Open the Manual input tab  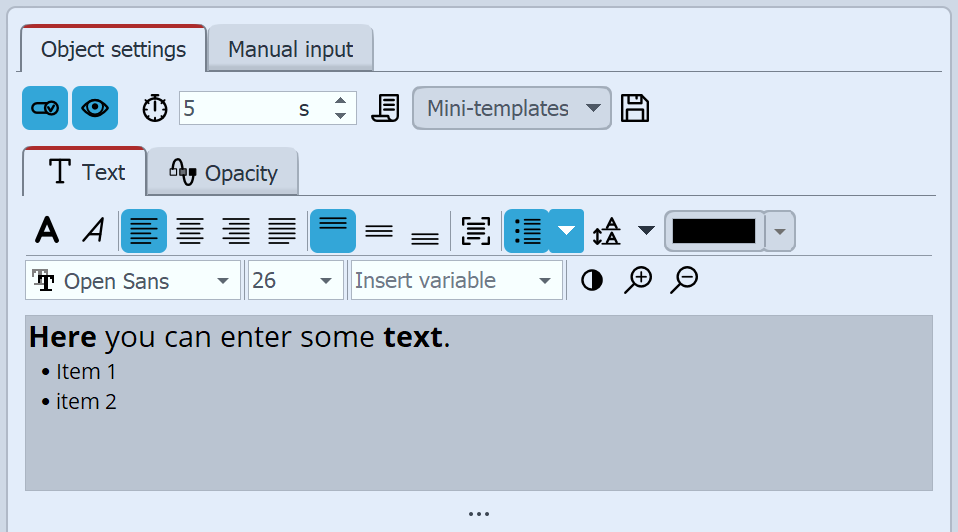[x=290, y=49]
